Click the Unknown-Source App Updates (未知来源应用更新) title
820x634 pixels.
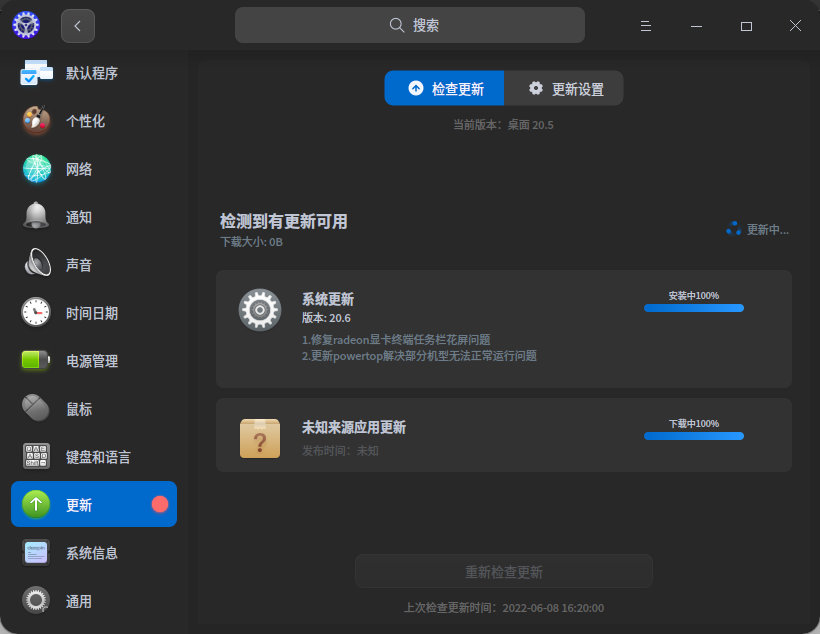click(x=354, y=427)
